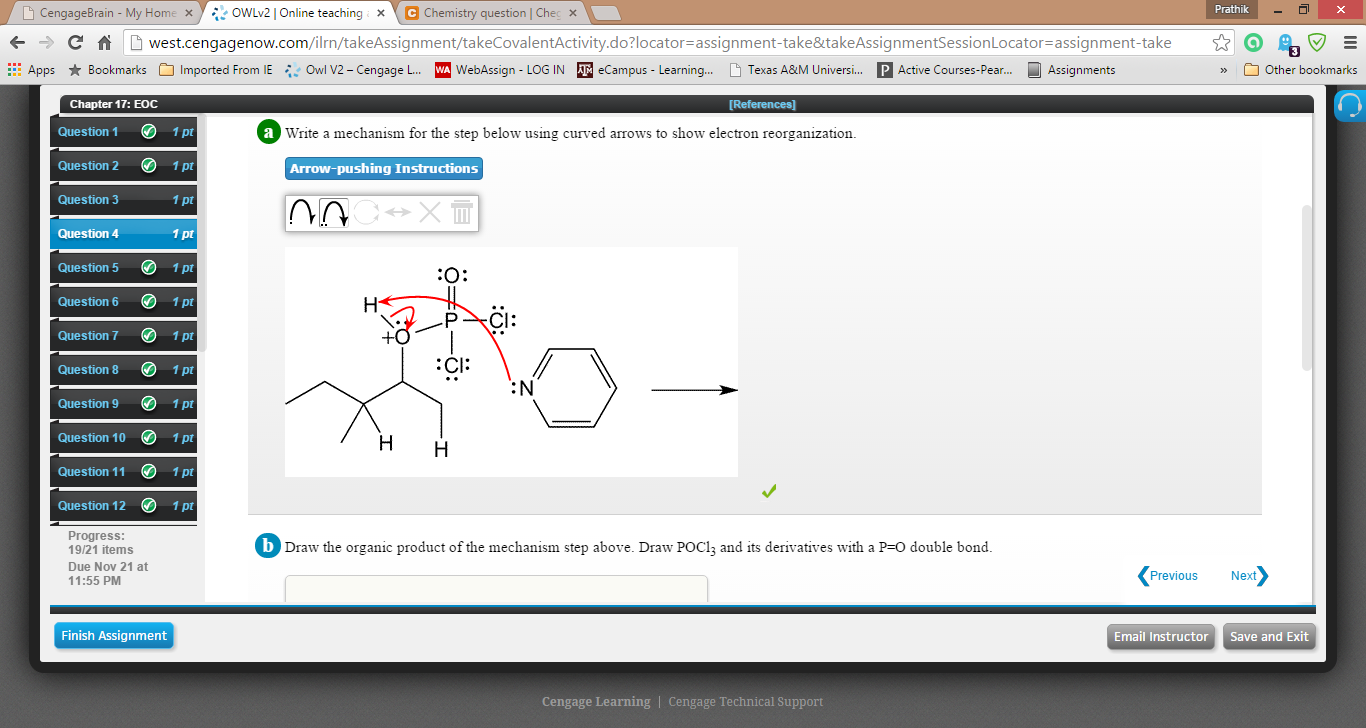Toggle the bookmark star in the address bar
Image resolution: width=1366 pixels, height=728 pixels.
[x=1224, y=44]
